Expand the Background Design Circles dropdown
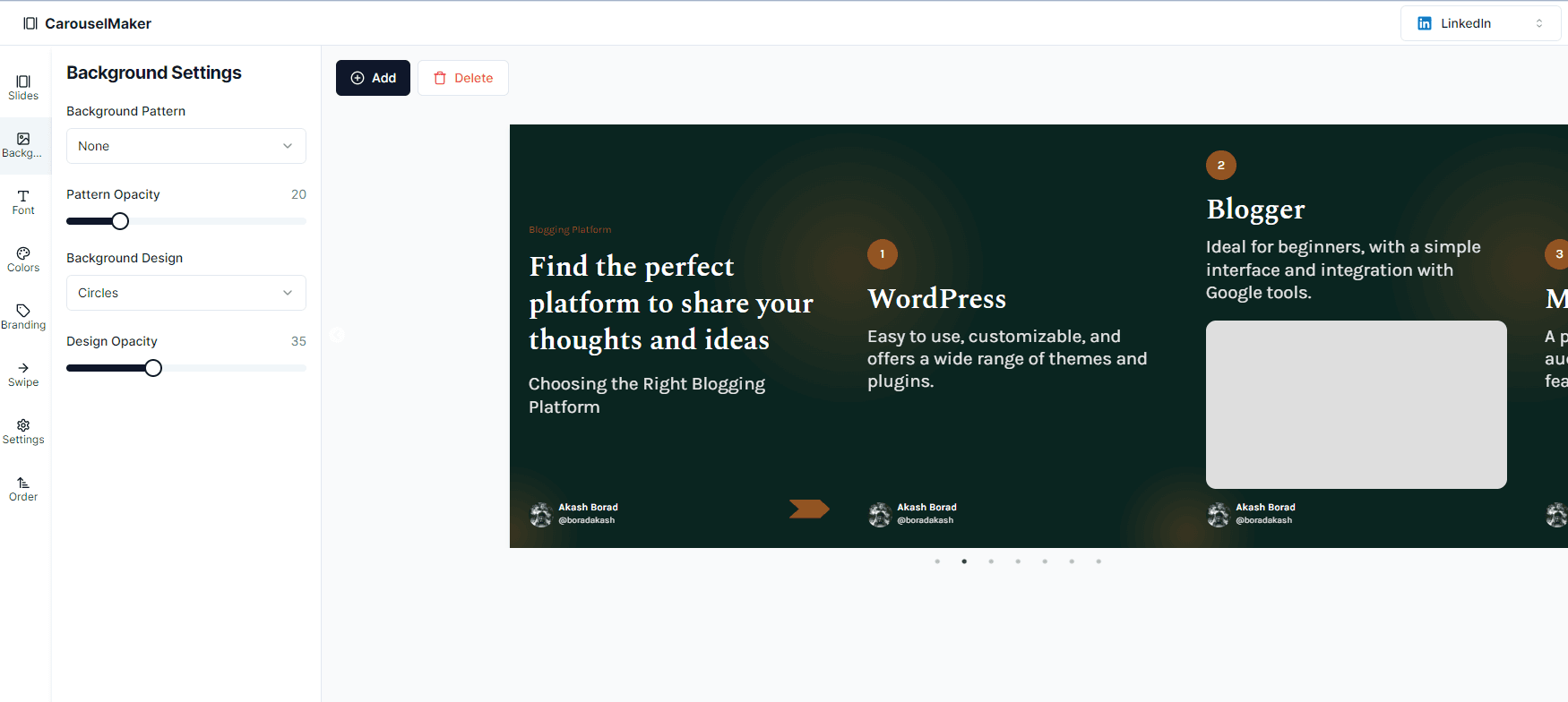 (186, 293)
